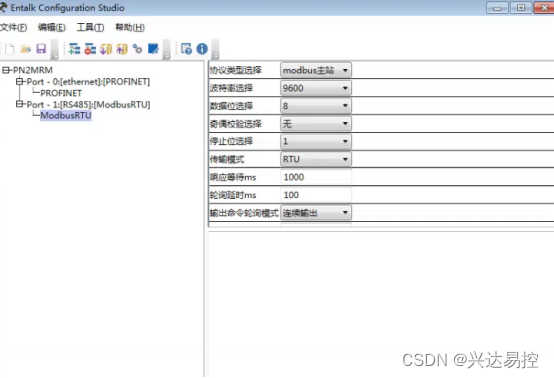Open the 奇偶校验选择 dropdown showing 无

tap(316, 124)
